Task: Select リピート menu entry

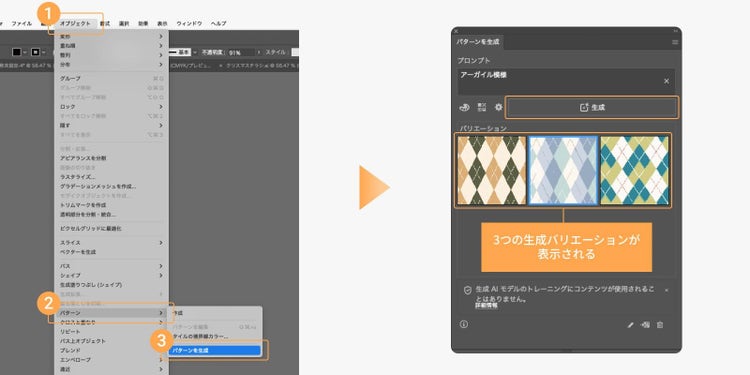Action: (111, 331)
